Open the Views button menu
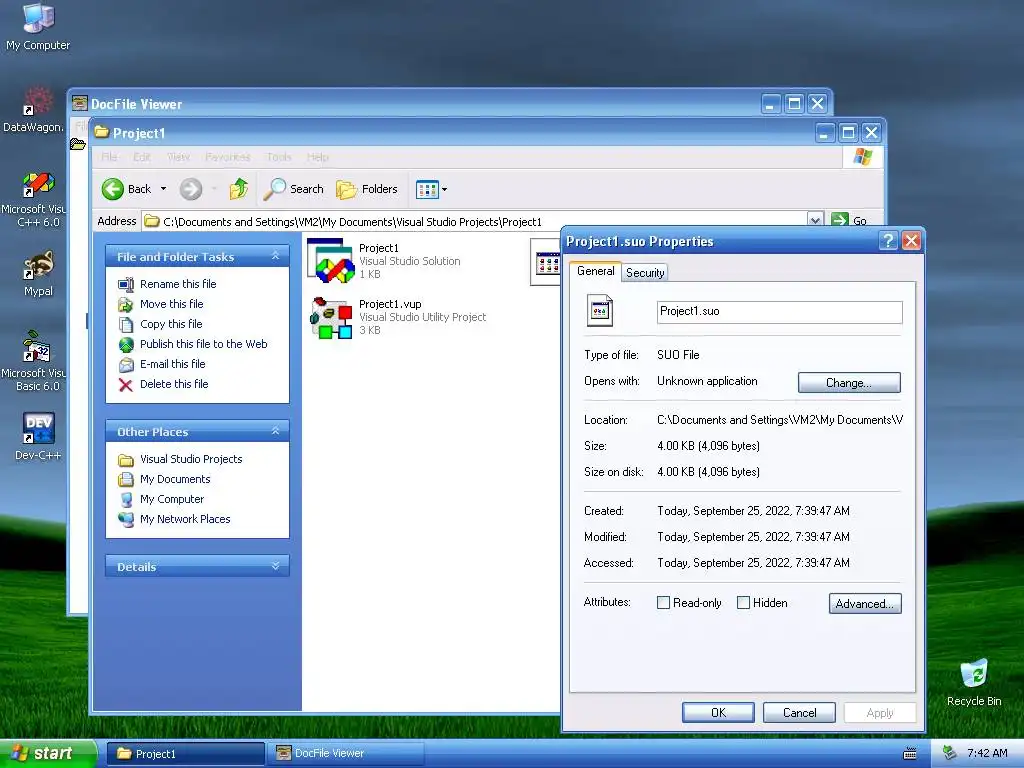1024x768 pixels. [x=431, y=189]
